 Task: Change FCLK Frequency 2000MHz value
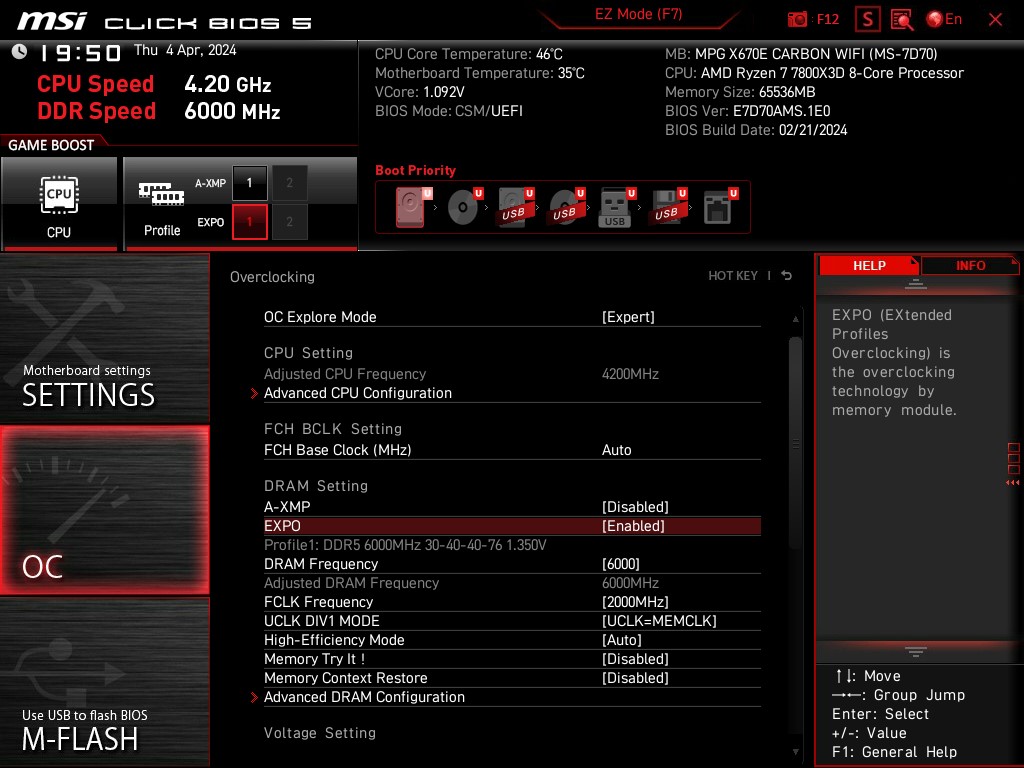pyautogui.click(x=512, y=601)
